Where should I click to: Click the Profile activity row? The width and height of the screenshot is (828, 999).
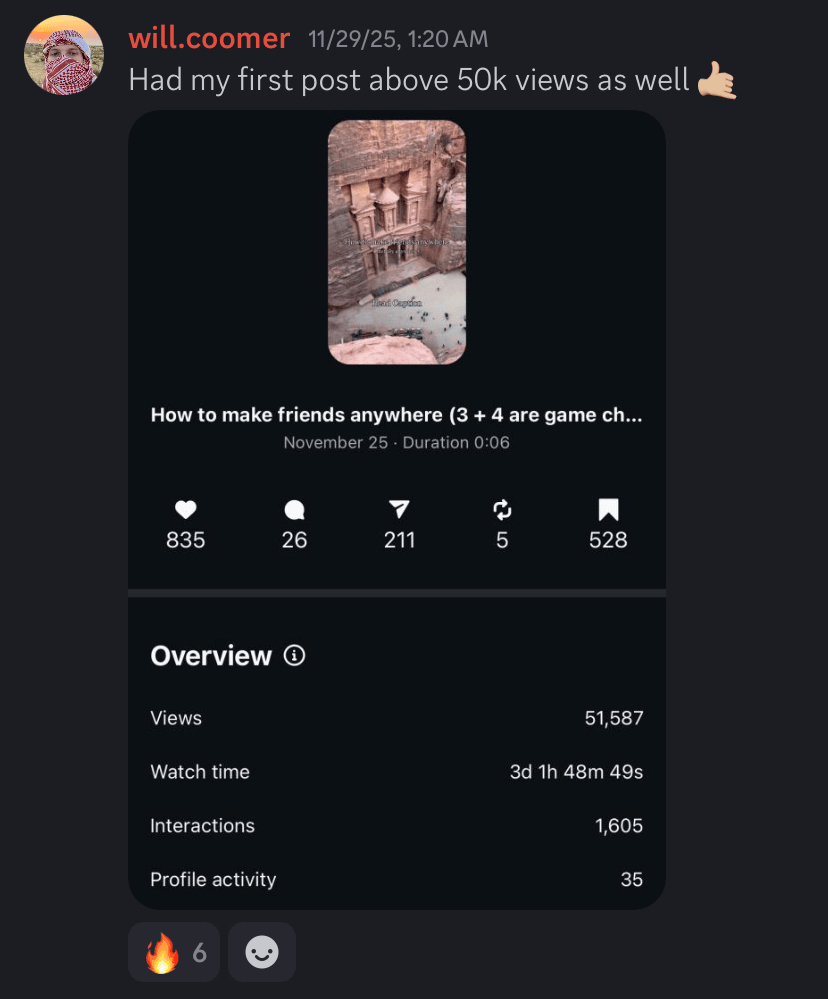(397, 879)
